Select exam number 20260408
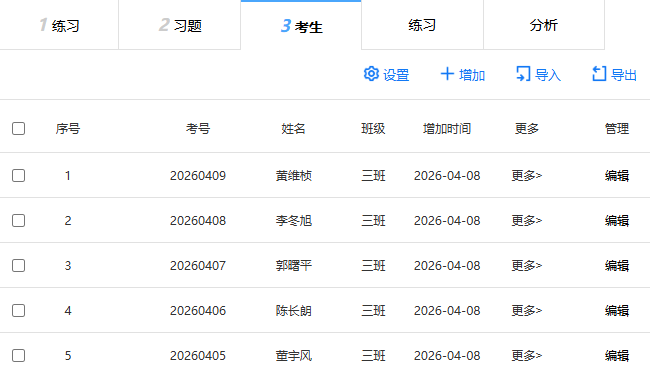This screenshot has height=374, width=650. pos(198,221)
